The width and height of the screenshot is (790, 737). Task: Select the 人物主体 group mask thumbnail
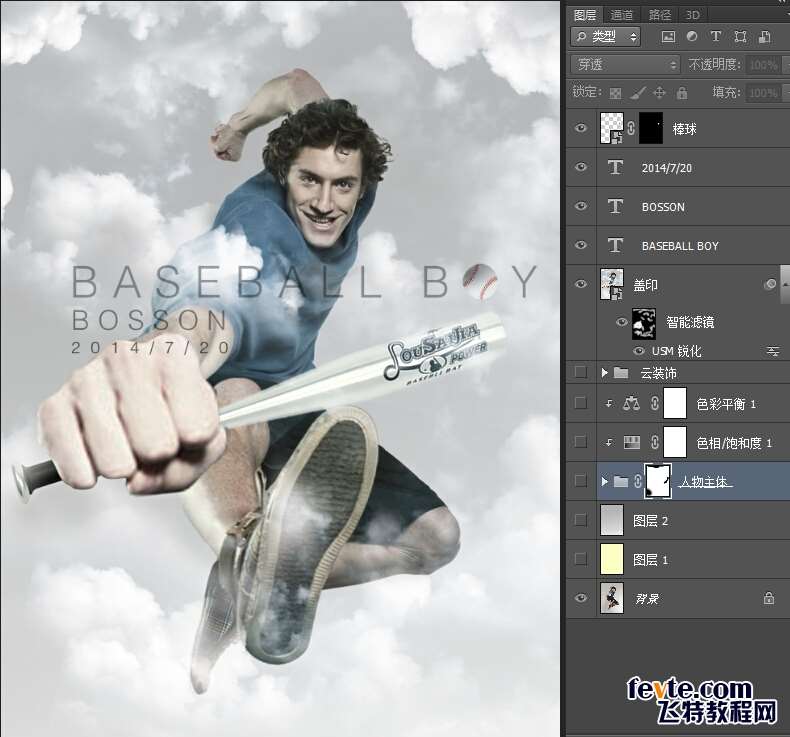tap(658, 481)
